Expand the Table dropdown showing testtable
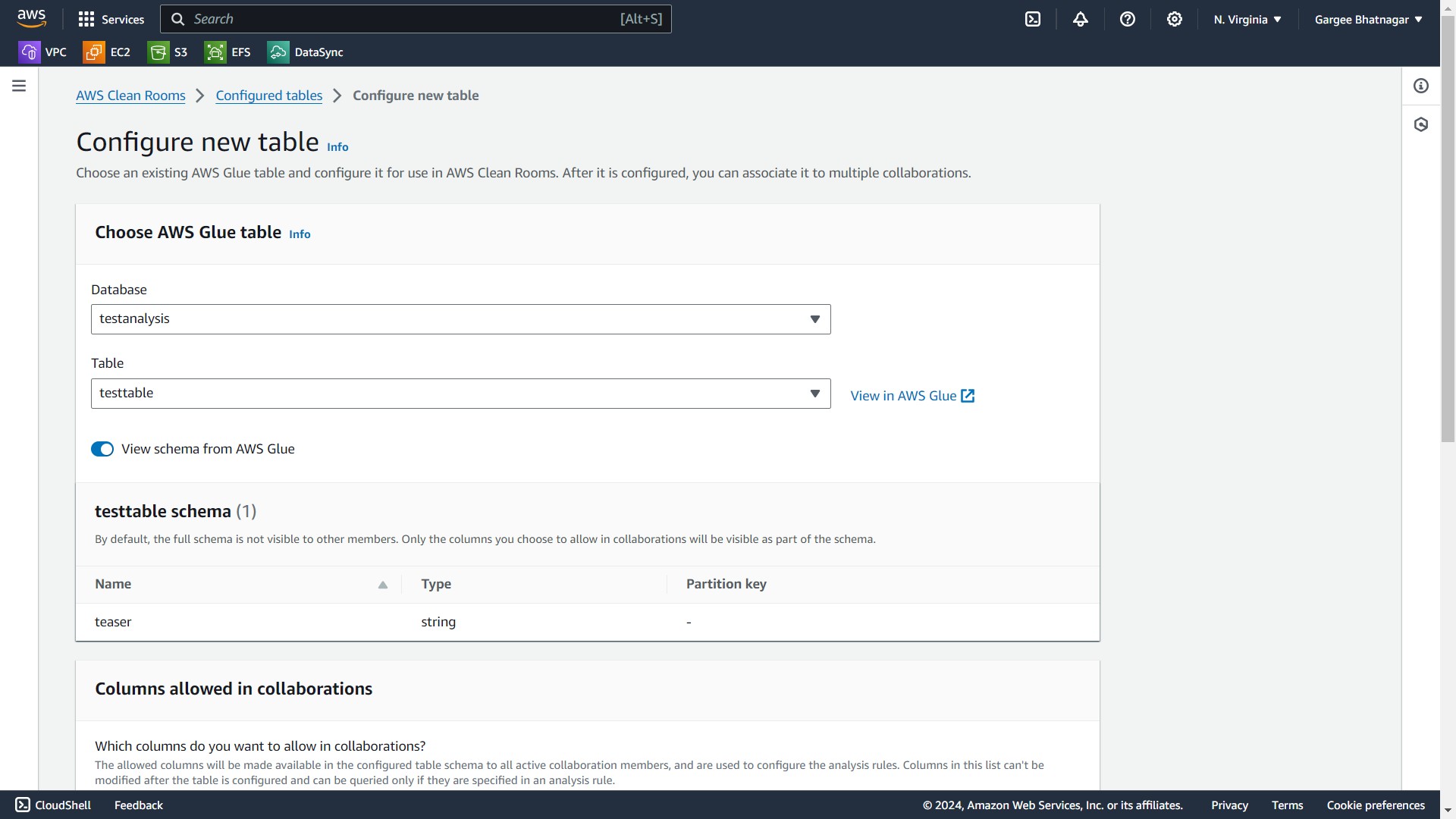The width and height of the screenshot is (1456, 819). coord(460,394)
